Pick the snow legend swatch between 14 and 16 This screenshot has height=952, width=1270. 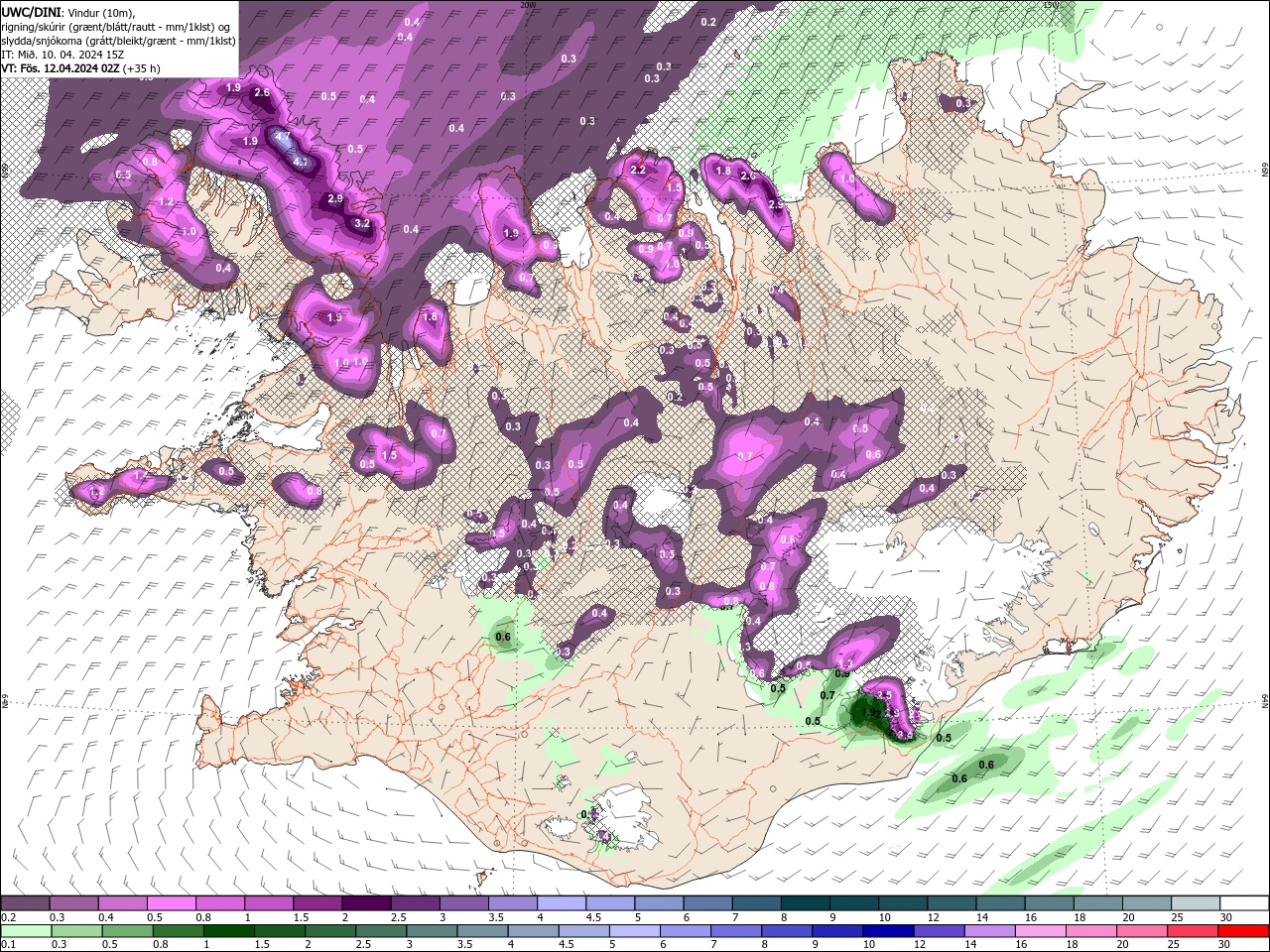tap(1000, 903)
